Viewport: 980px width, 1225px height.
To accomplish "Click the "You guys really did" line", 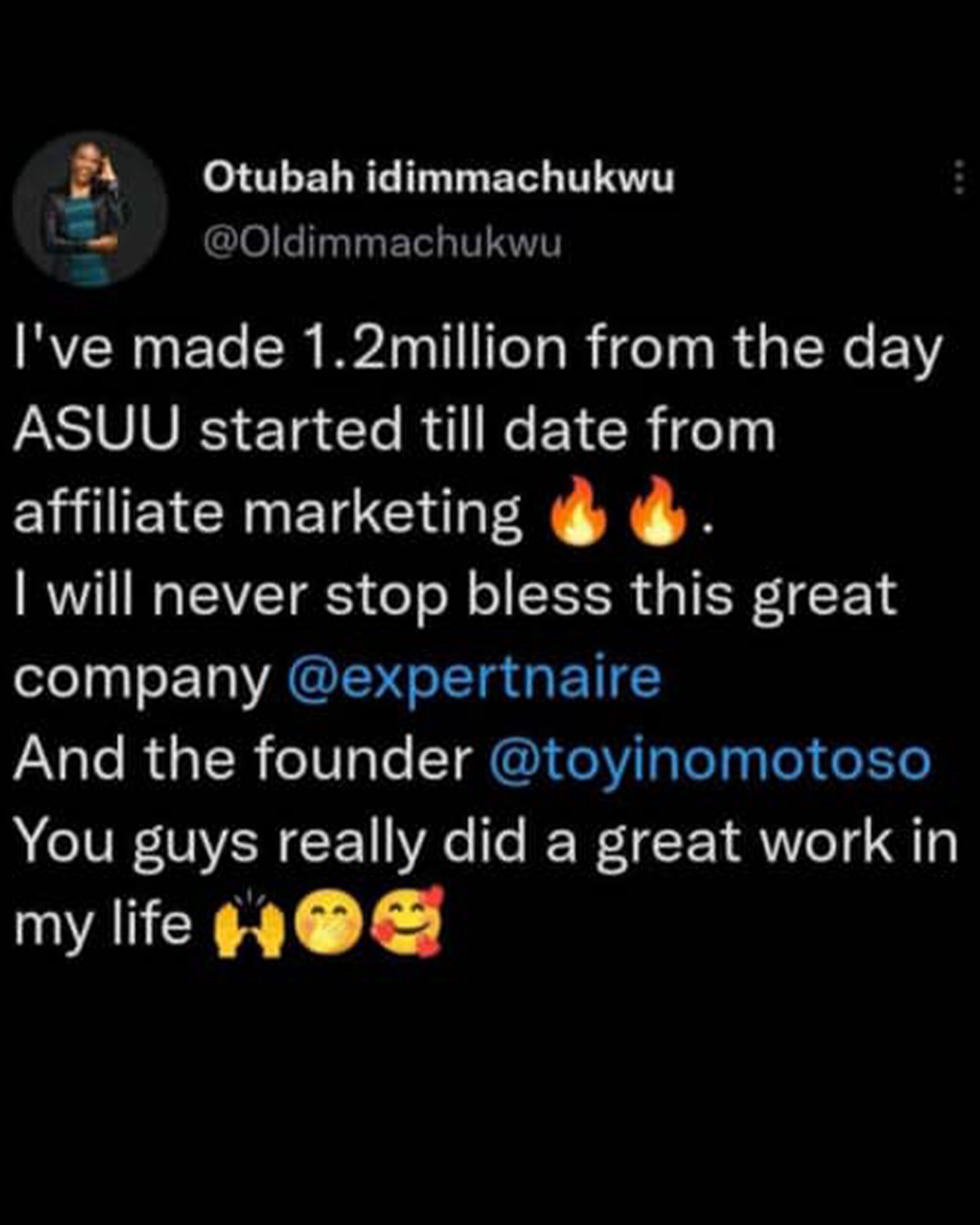I will pyautogui.click(x=486, y=844).
